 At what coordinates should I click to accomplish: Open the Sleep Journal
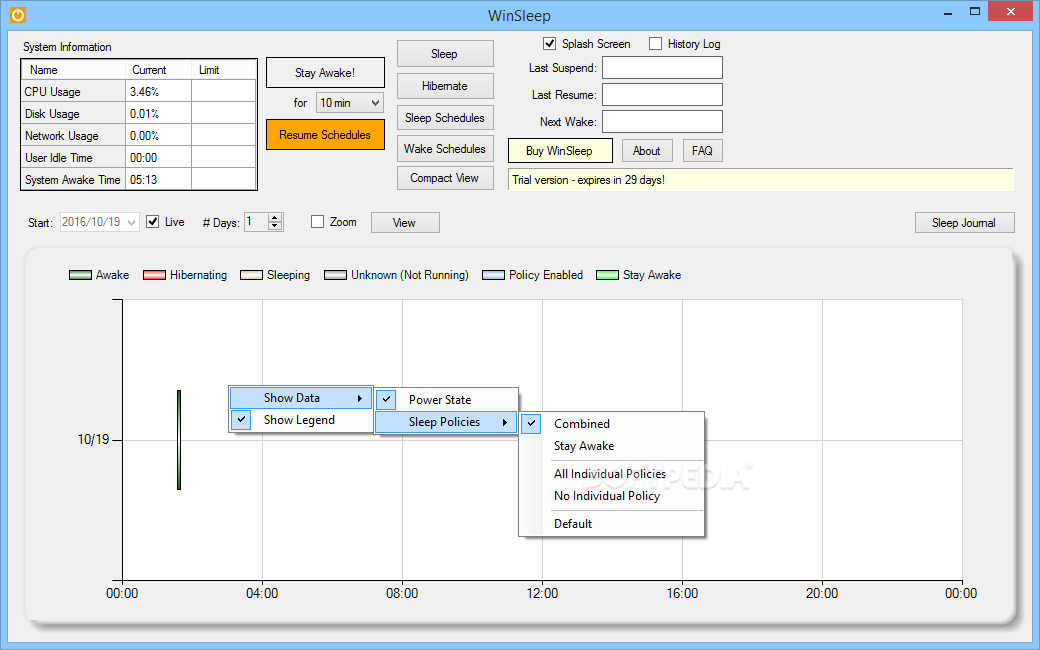coord(964,223)
